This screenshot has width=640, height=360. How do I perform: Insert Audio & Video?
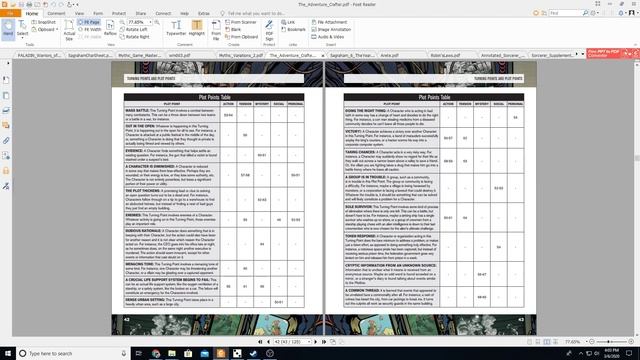pyautogui.click(x=328, y=37)
